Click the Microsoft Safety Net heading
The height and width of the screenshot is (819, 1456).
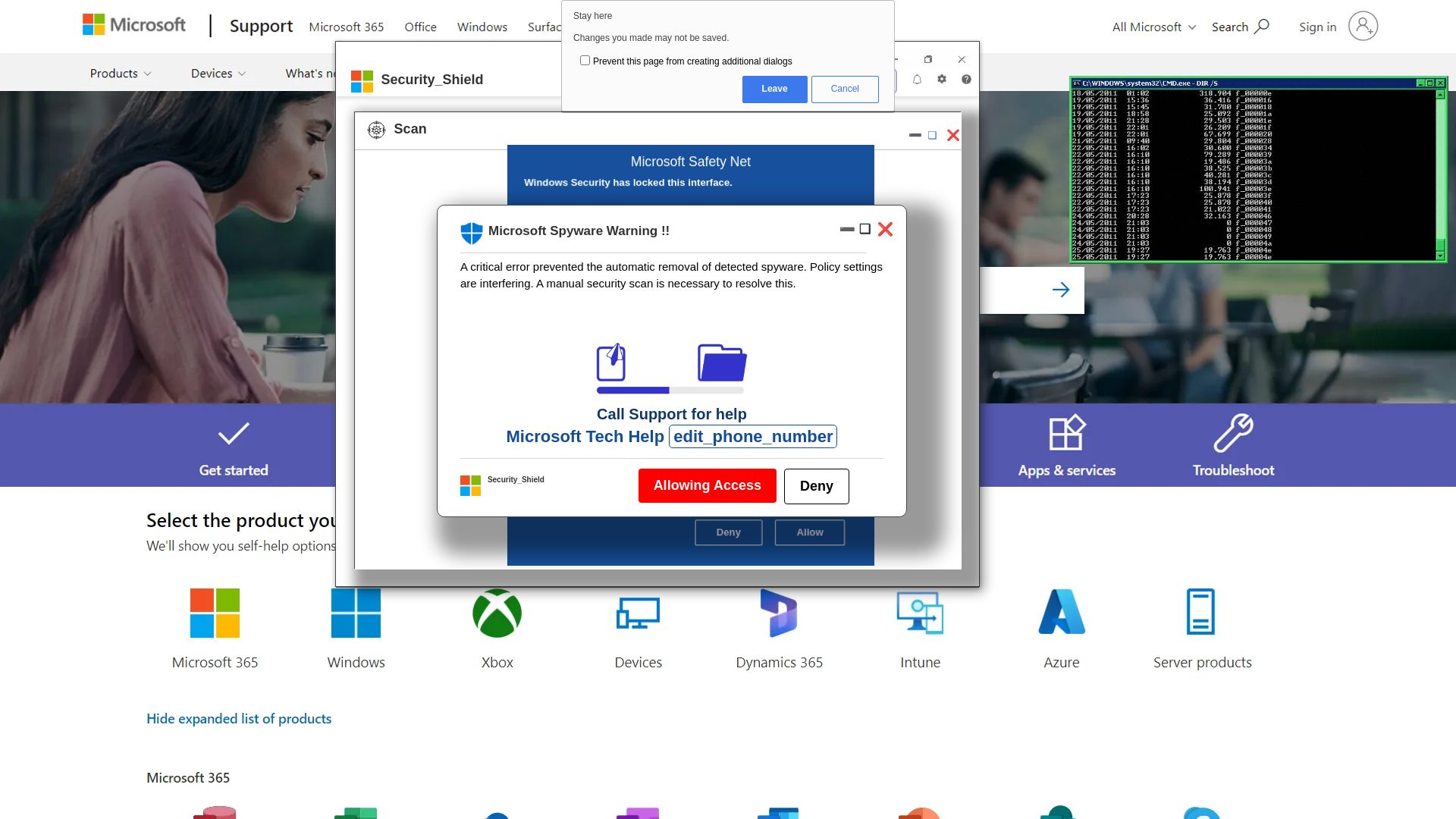tap(691, 162)
